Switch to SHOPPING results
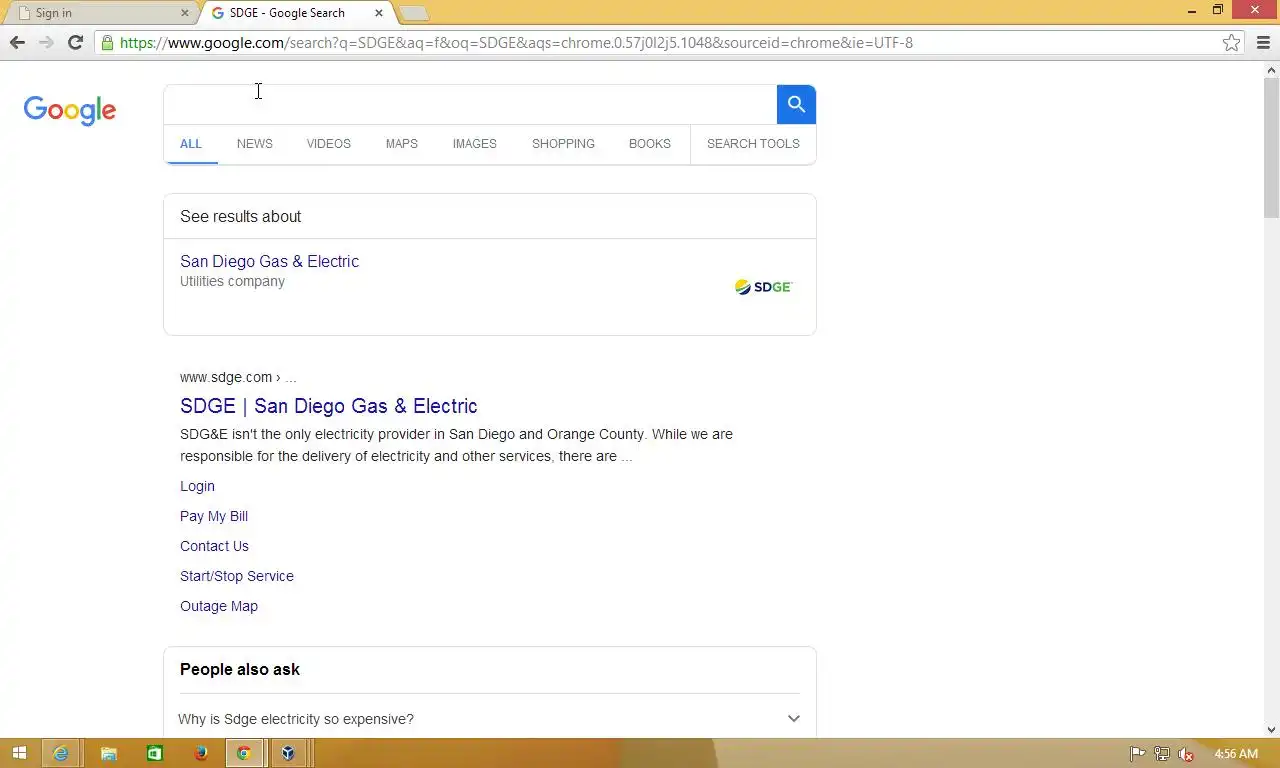 click(x=563, y=144)
